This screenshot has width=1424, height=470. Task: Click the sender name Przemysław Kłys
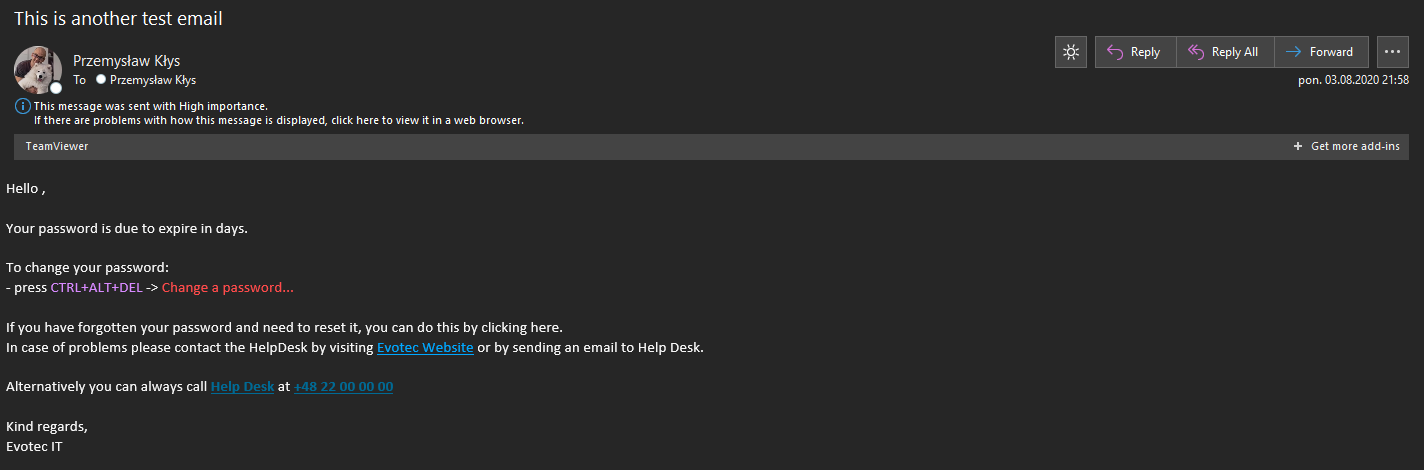pos(127,60)
